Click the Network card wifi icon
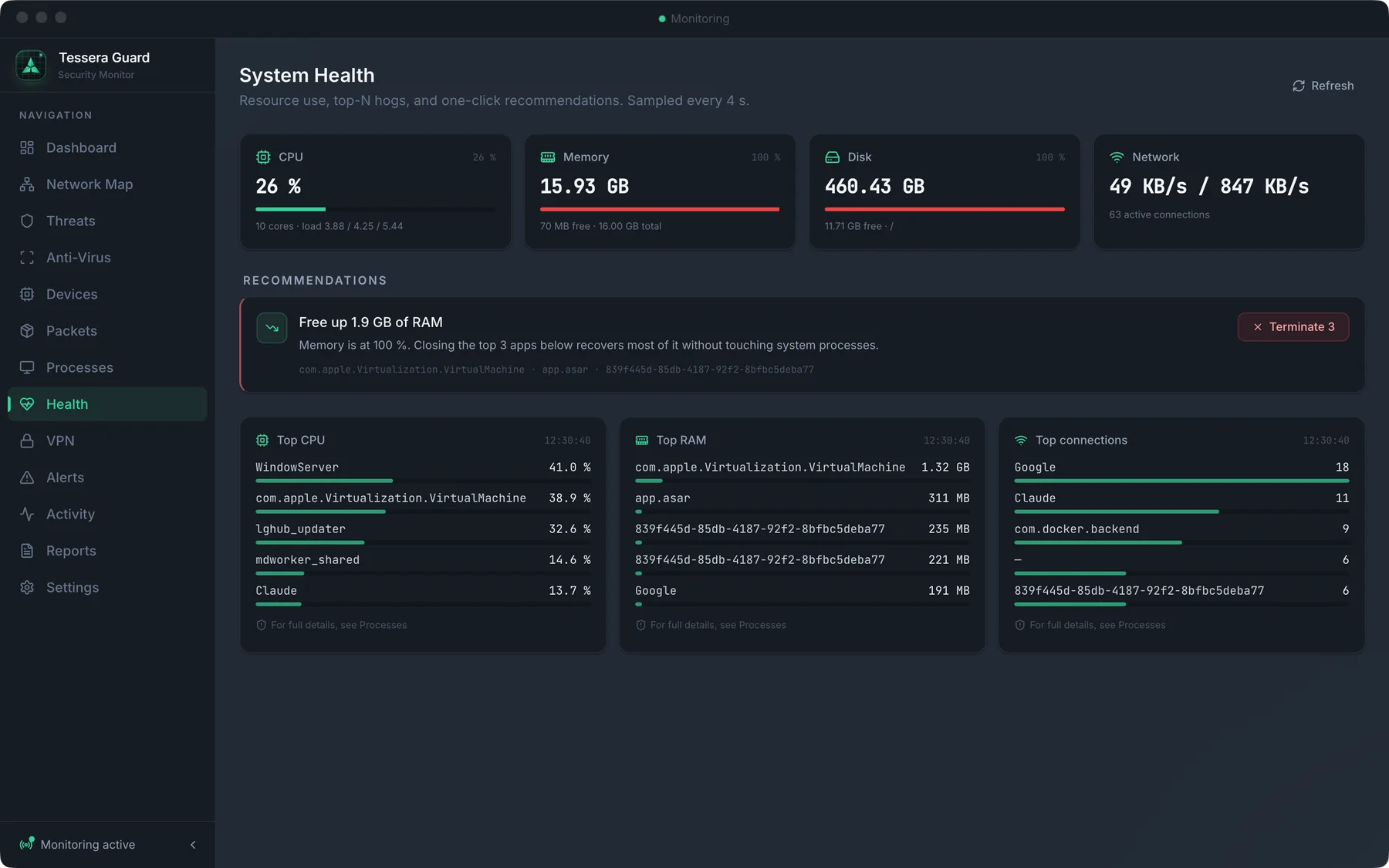 point(1117,157)
